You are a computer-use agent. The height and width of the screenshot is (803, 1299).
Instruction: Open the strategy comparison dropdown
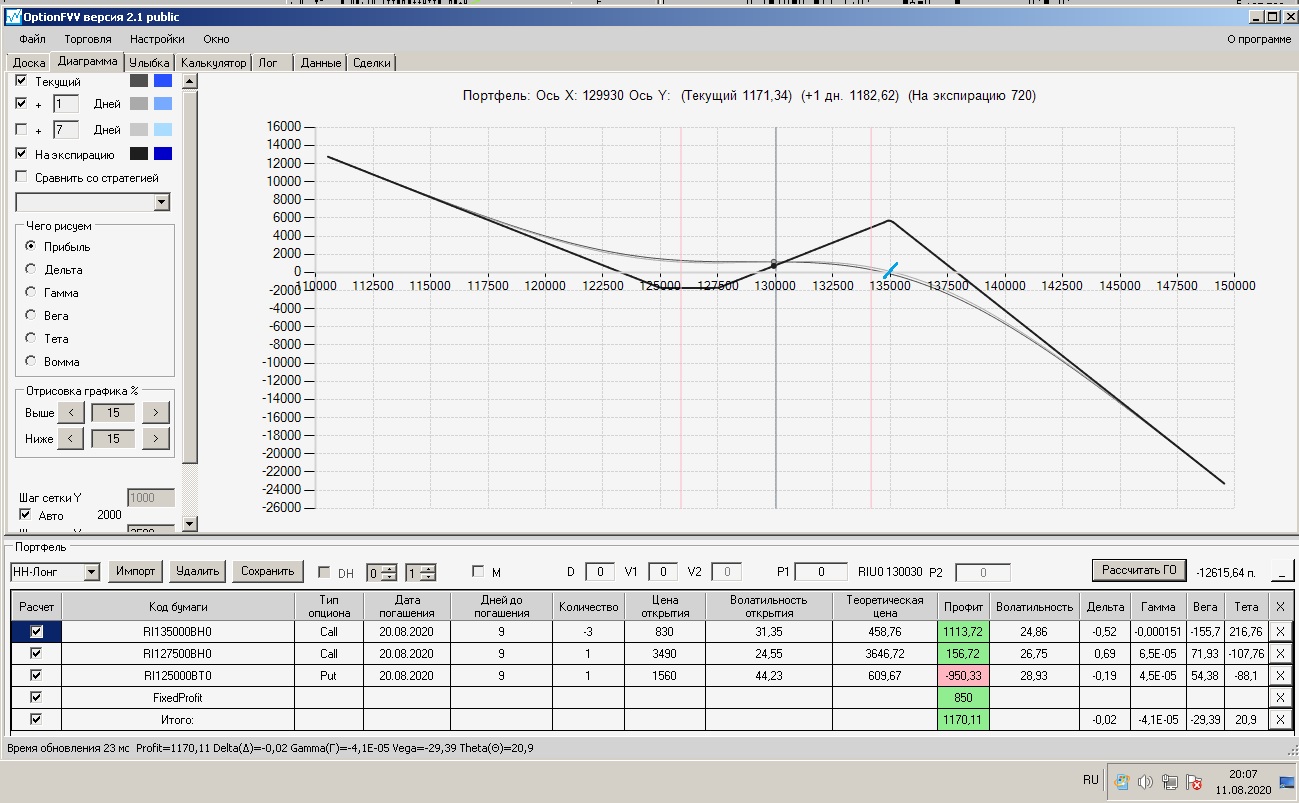coord(162,203)
